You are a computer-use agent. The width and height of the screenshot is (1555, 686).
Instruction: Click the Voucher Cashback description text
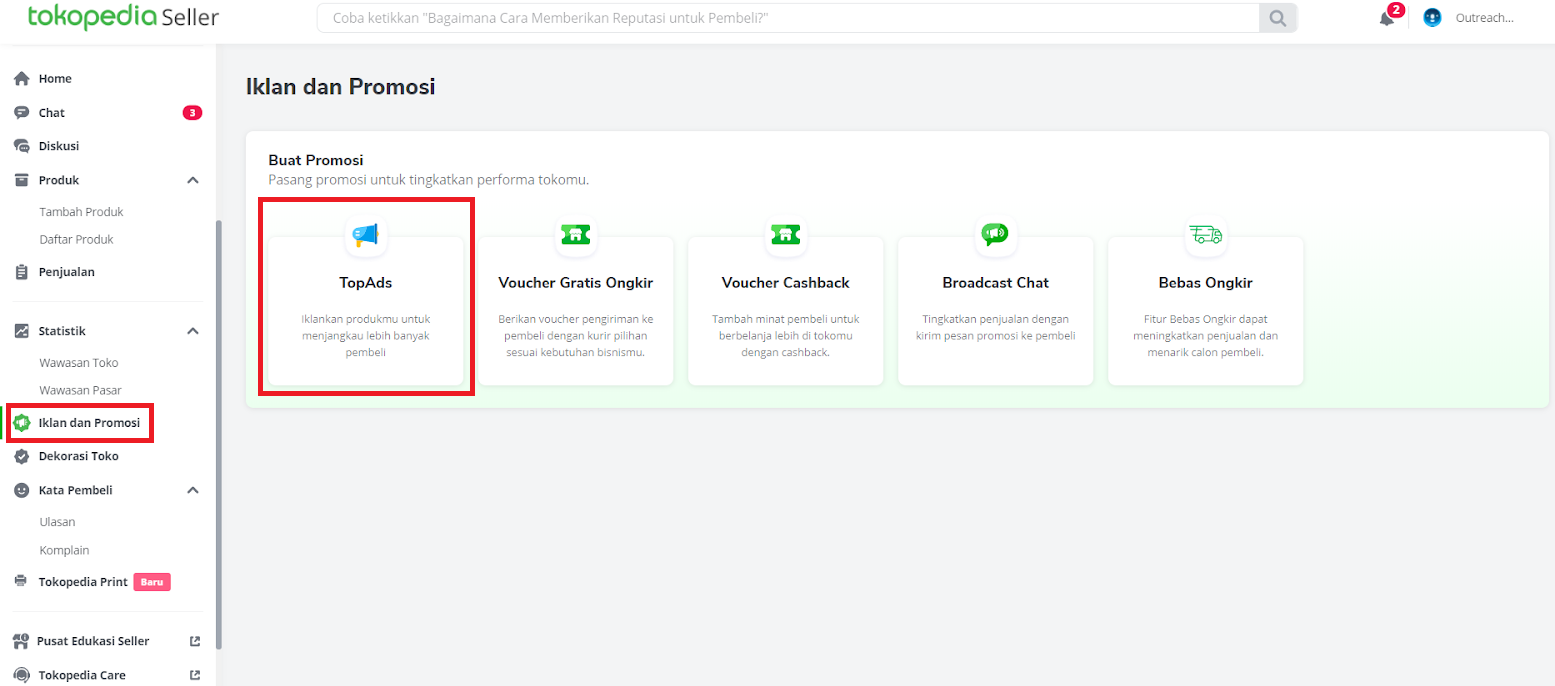(x=785, y=336)
